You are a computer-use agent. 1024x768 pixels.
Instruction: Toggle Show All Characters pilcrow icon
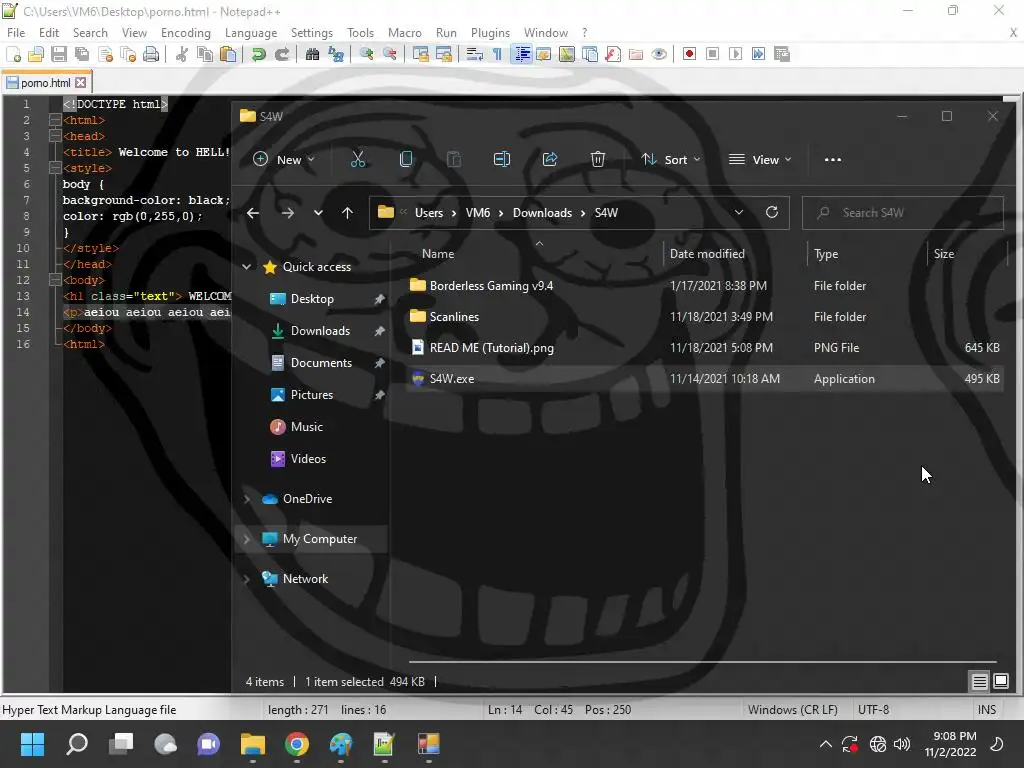point(498,54)
